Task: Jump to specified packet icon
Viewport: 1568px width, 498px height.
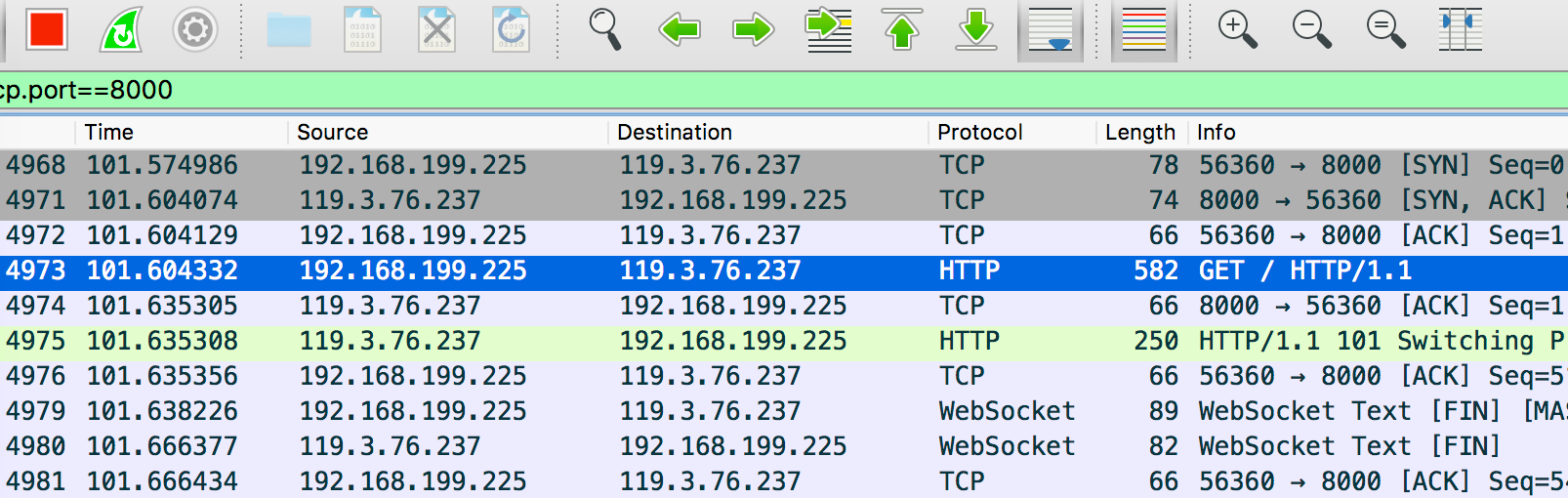Action: [828, 29]
